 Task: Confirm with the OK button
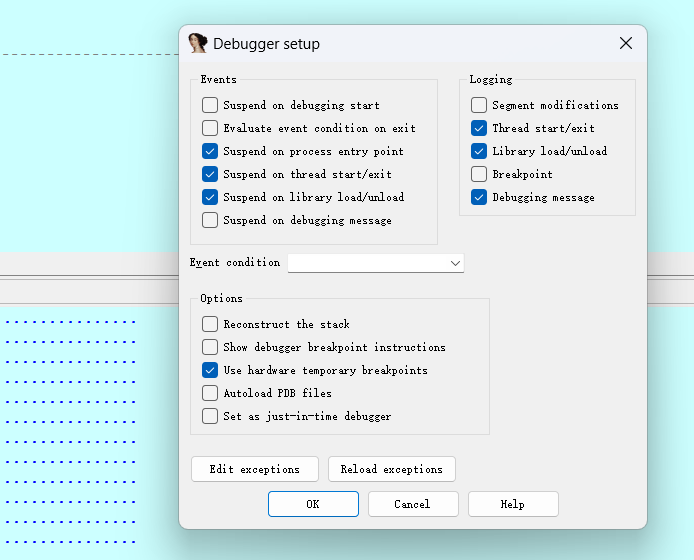[x=313, y=504]
